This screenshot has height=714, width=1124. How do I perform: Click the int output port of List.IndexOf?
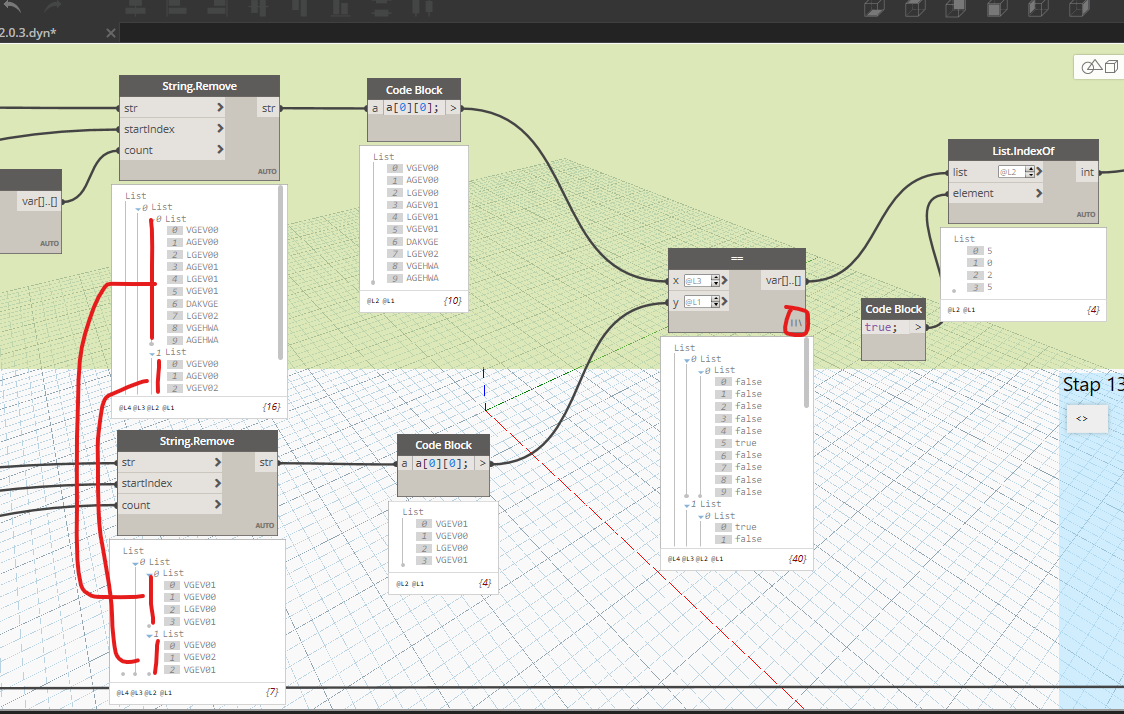(x=1087, y=172)
